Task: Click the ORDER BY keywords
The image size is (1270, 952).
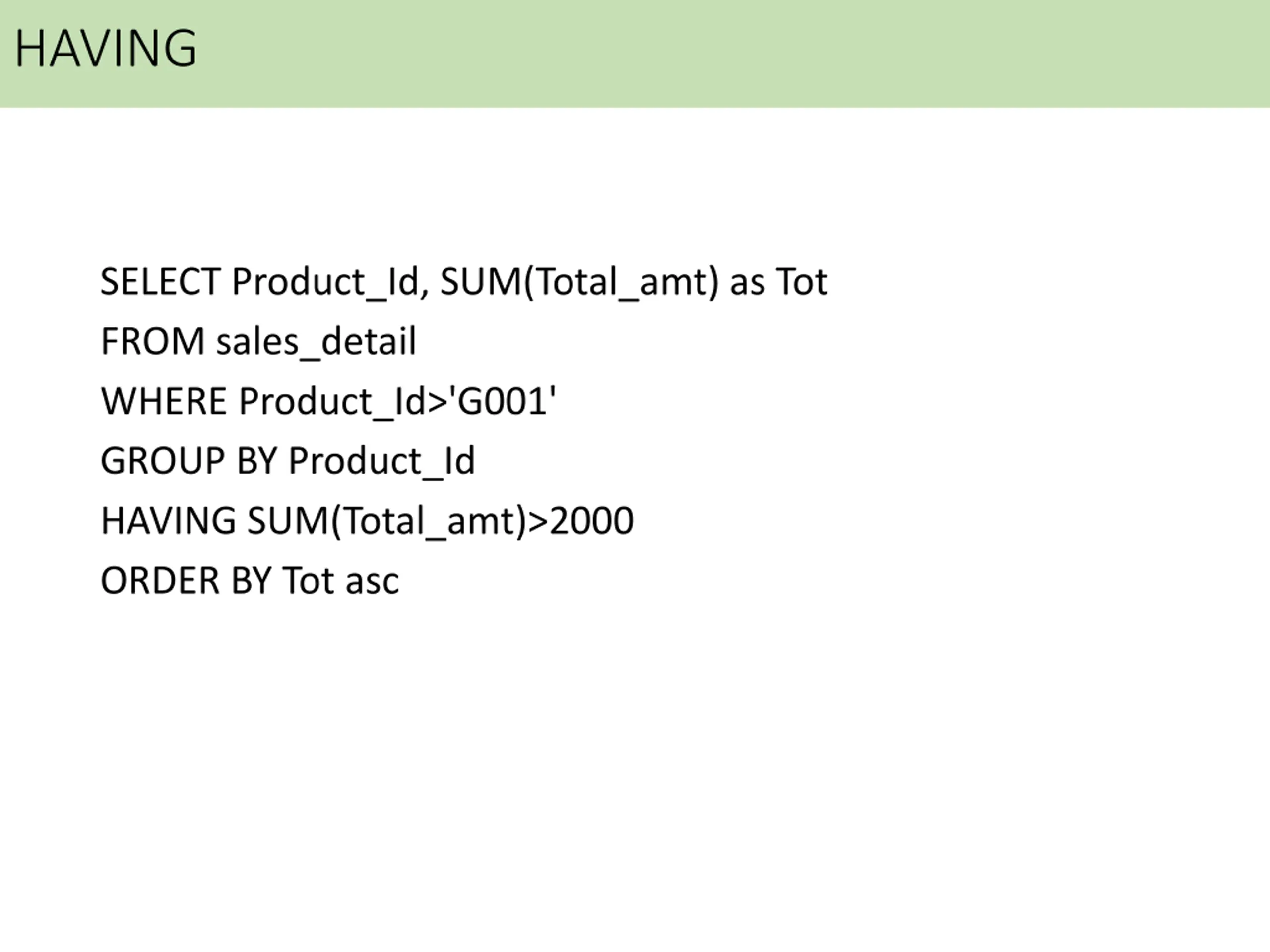Action: click(x=185, y=580)
